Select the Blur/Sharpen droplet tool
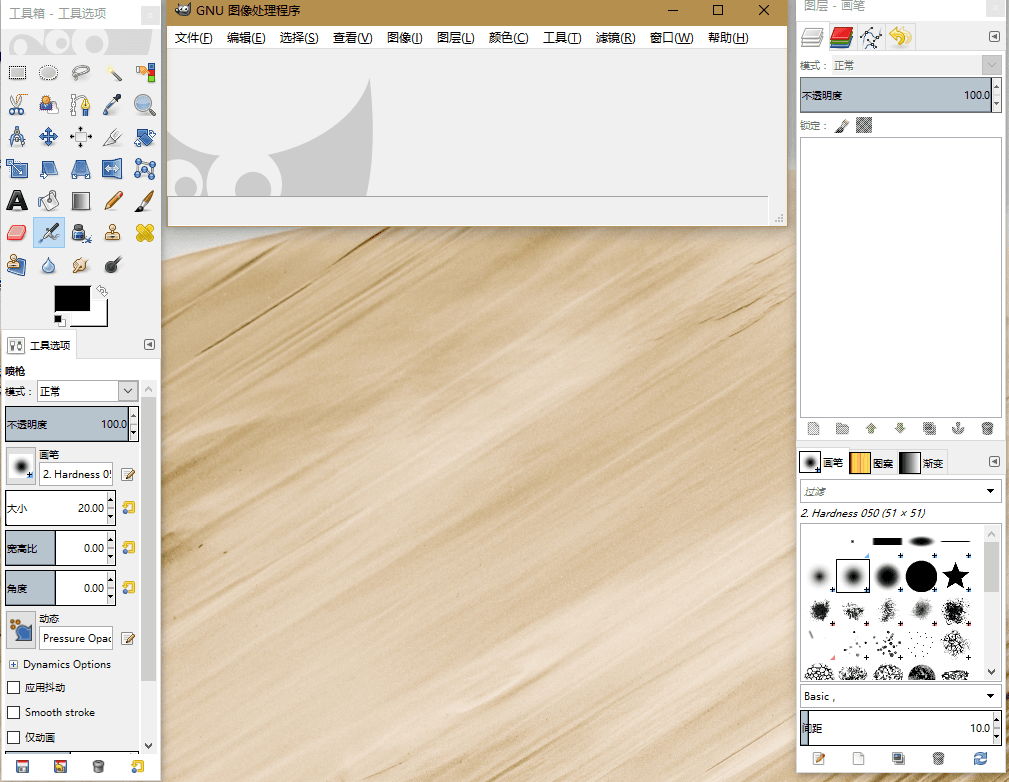1009x782 pixels. (49, 265)
